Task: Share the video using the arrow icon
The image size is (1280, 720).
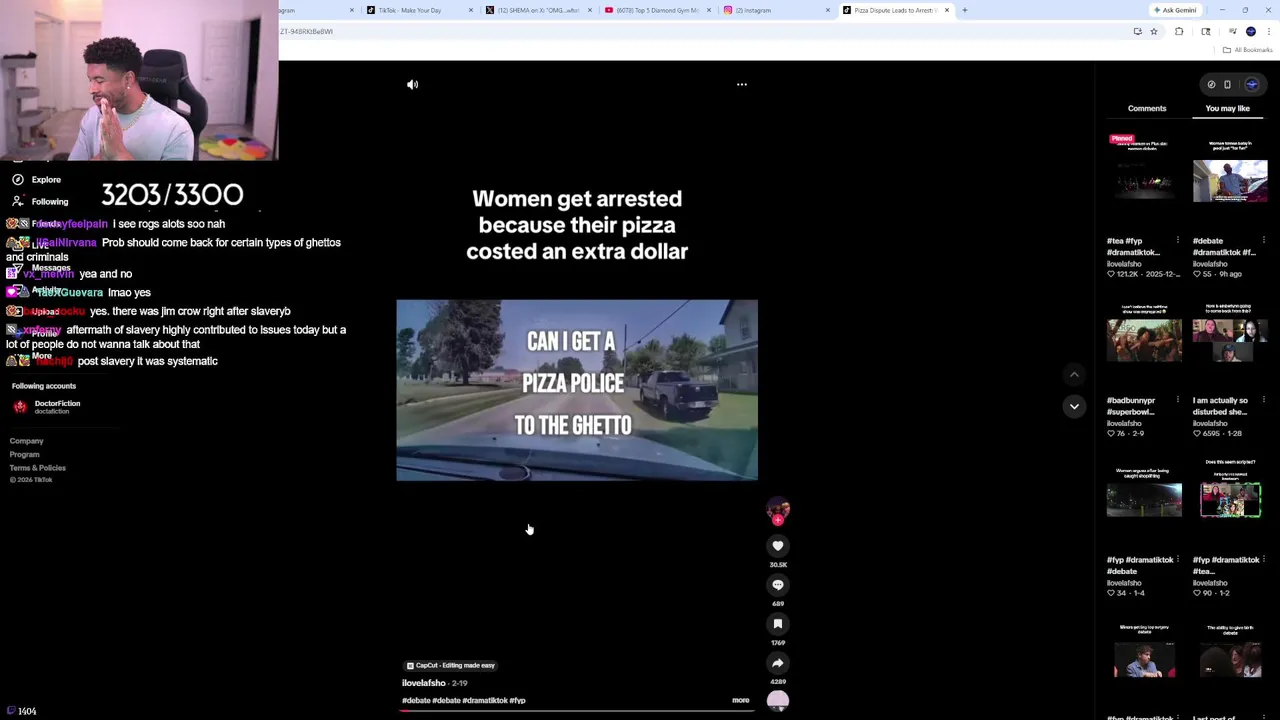Action: tap(778, 663)
